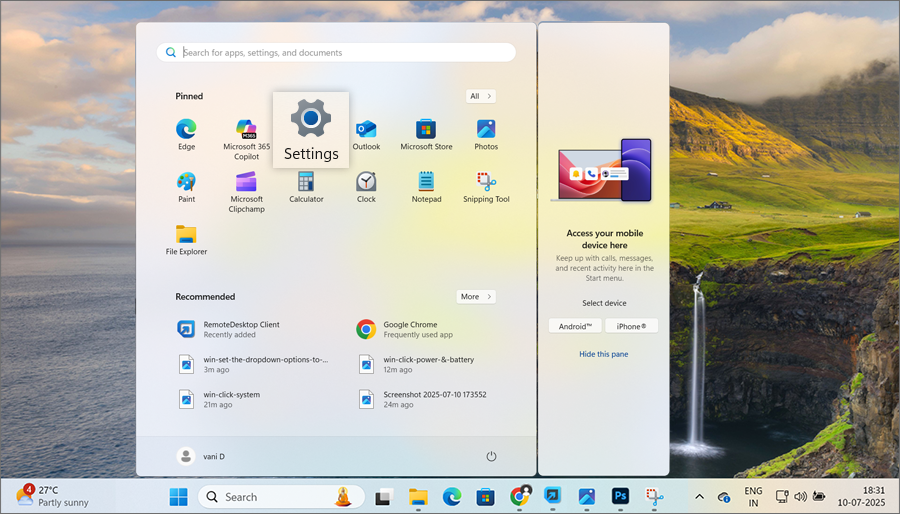
Task: Open vani D user account menu
Action: tap(201, 456)
